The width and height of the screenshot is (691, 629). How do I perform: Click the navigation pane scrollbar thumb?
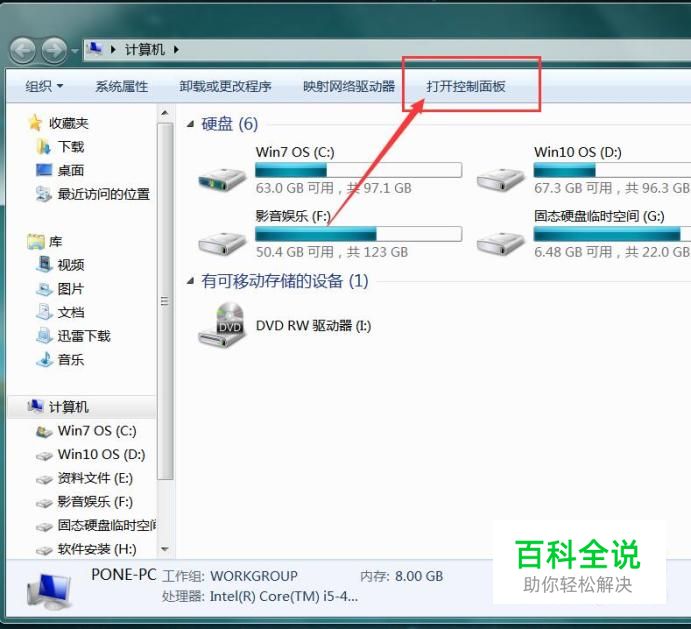tap(165, 301)
